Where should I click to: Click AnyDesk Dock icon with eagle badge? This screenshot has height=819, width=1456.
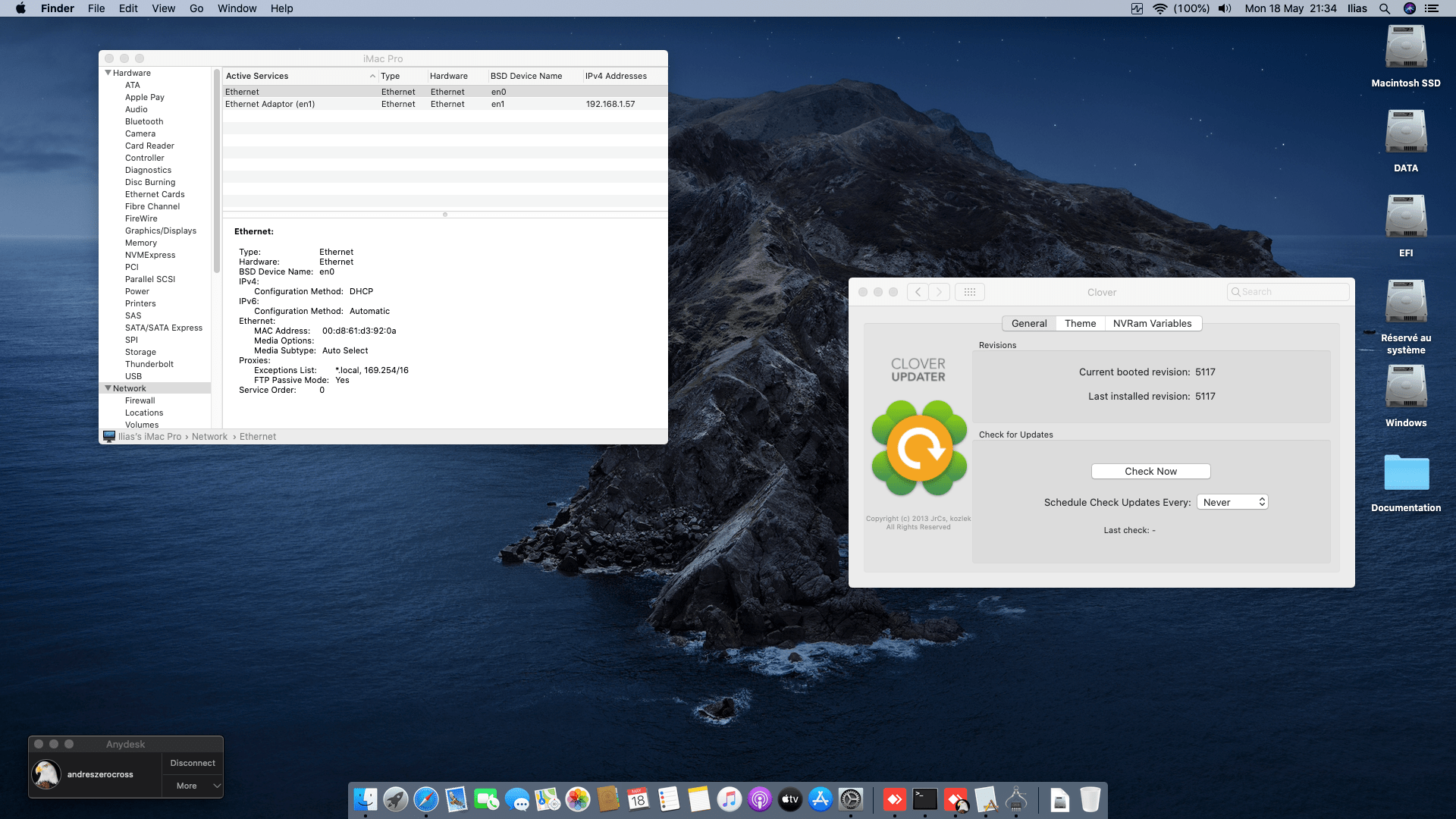point(956,799)
